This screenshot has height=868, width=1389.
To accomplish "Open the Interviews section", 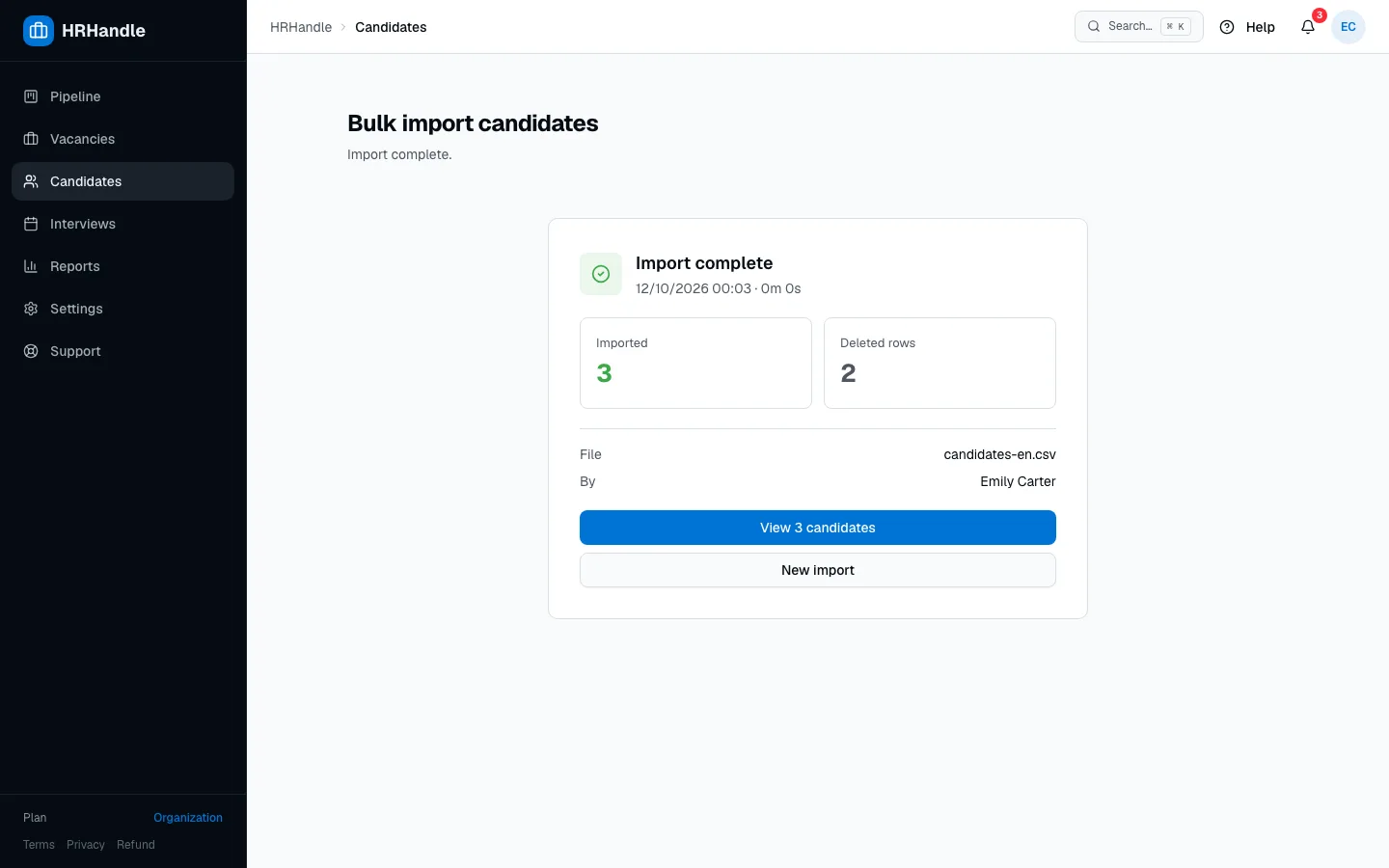I will coord(123,224).
